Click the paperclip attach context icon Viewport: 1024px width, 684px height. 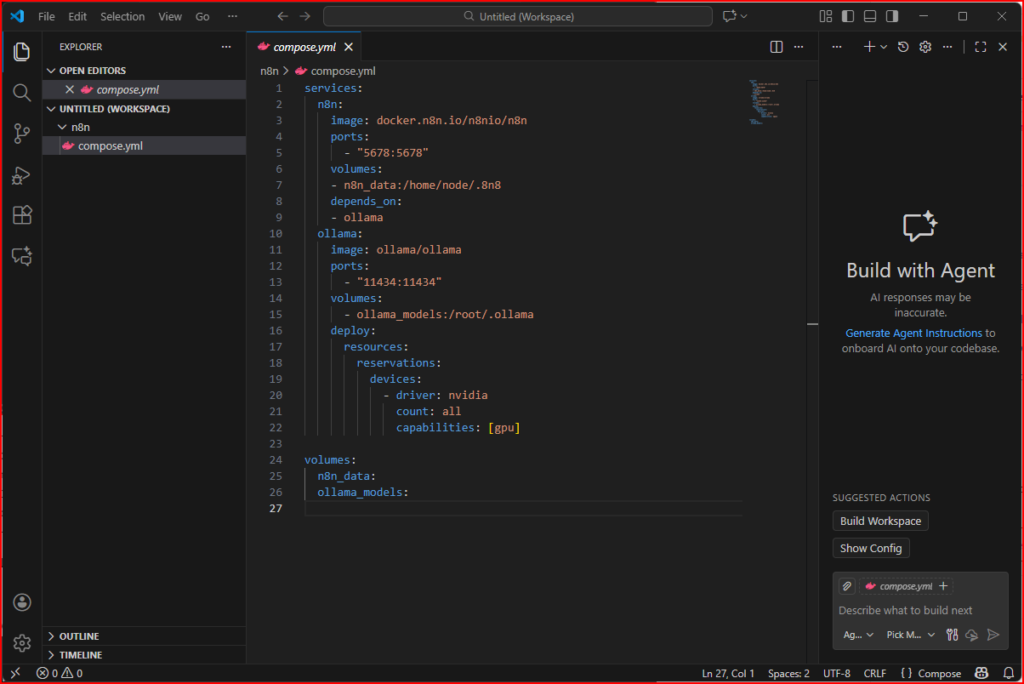click(846, 586)
